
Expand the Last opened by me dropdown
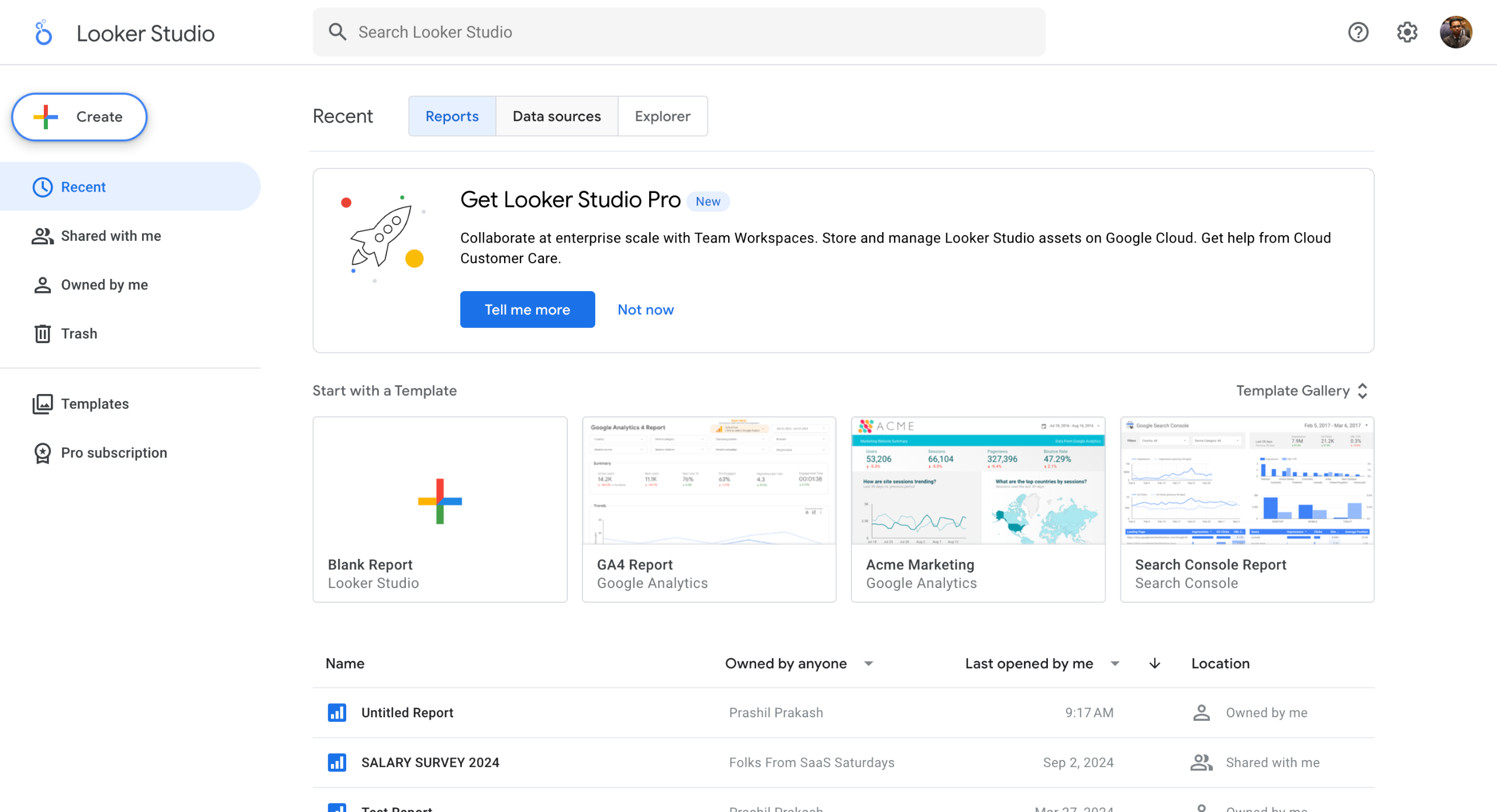coord(1115,664)
